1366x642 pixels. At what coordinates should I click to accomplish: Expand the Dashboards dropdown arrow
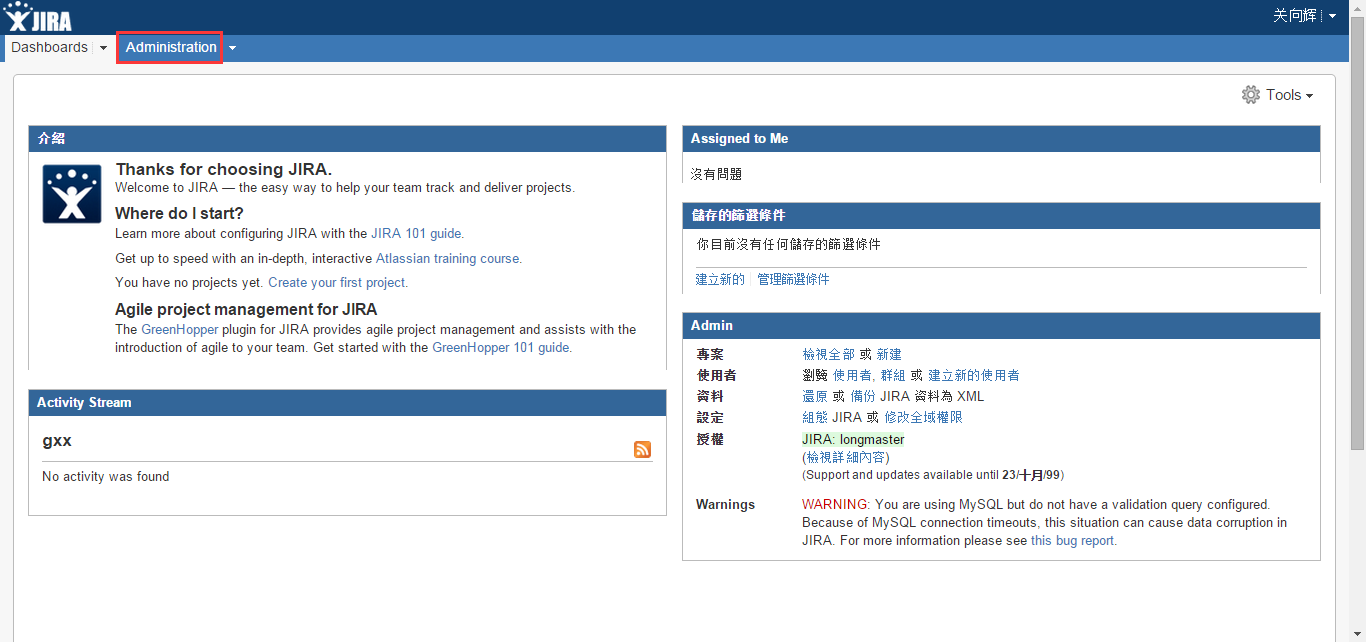pyautogui.click(x=103, y=48)
